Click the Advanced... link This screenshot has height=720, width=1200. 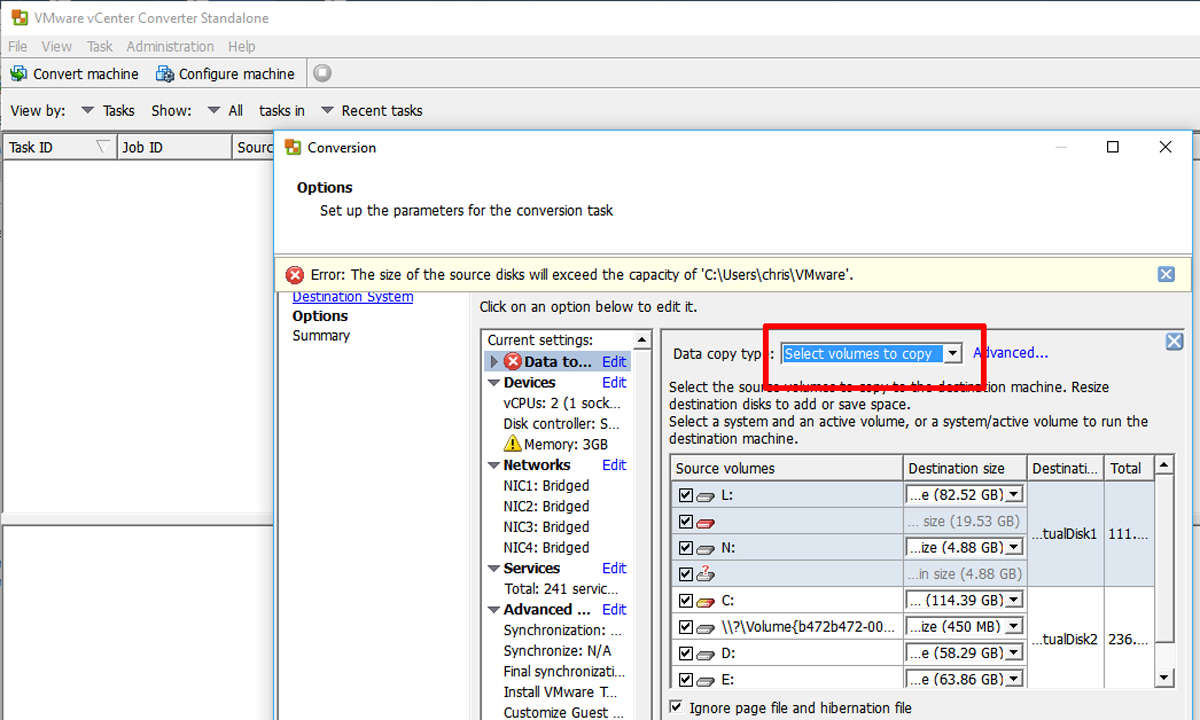[1010, 352]
